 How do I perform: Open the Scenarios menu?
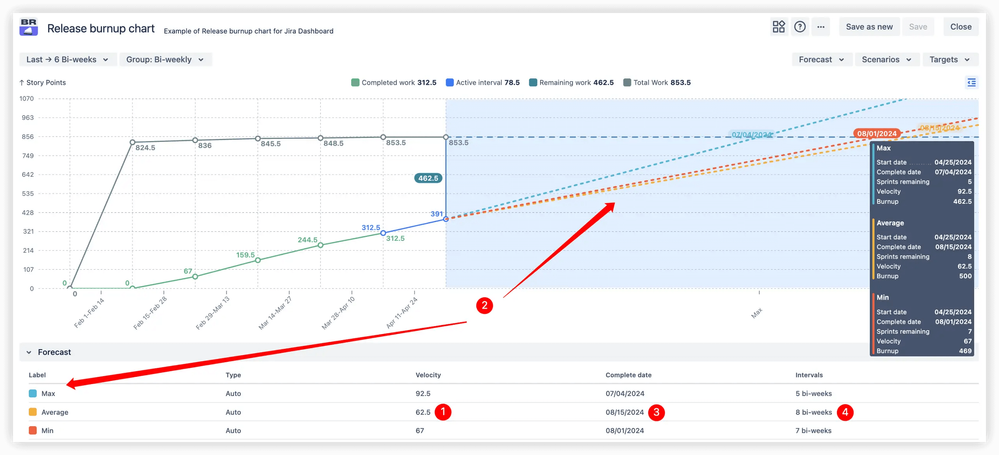pyautogui.click(x=886, y=60)
